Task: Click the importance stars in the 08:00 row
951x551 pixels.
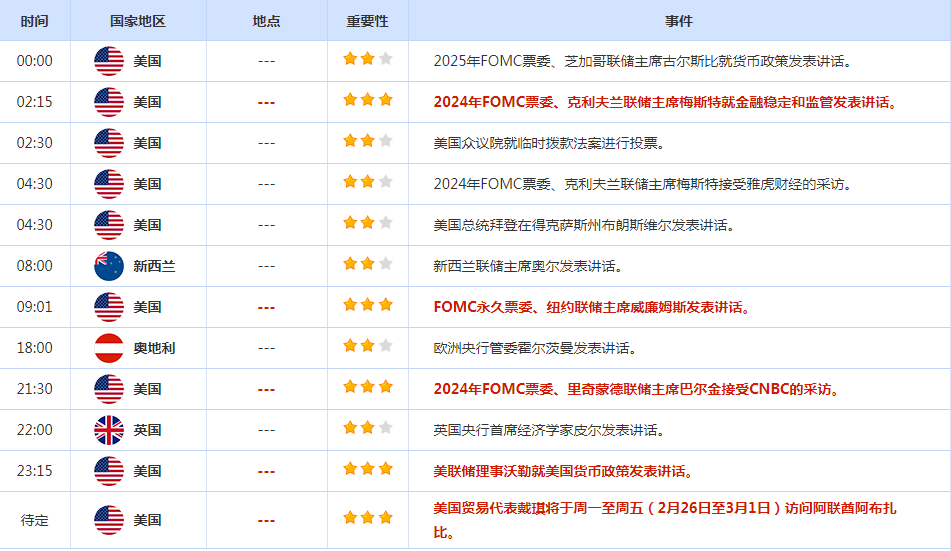Action: pos(368,263)
